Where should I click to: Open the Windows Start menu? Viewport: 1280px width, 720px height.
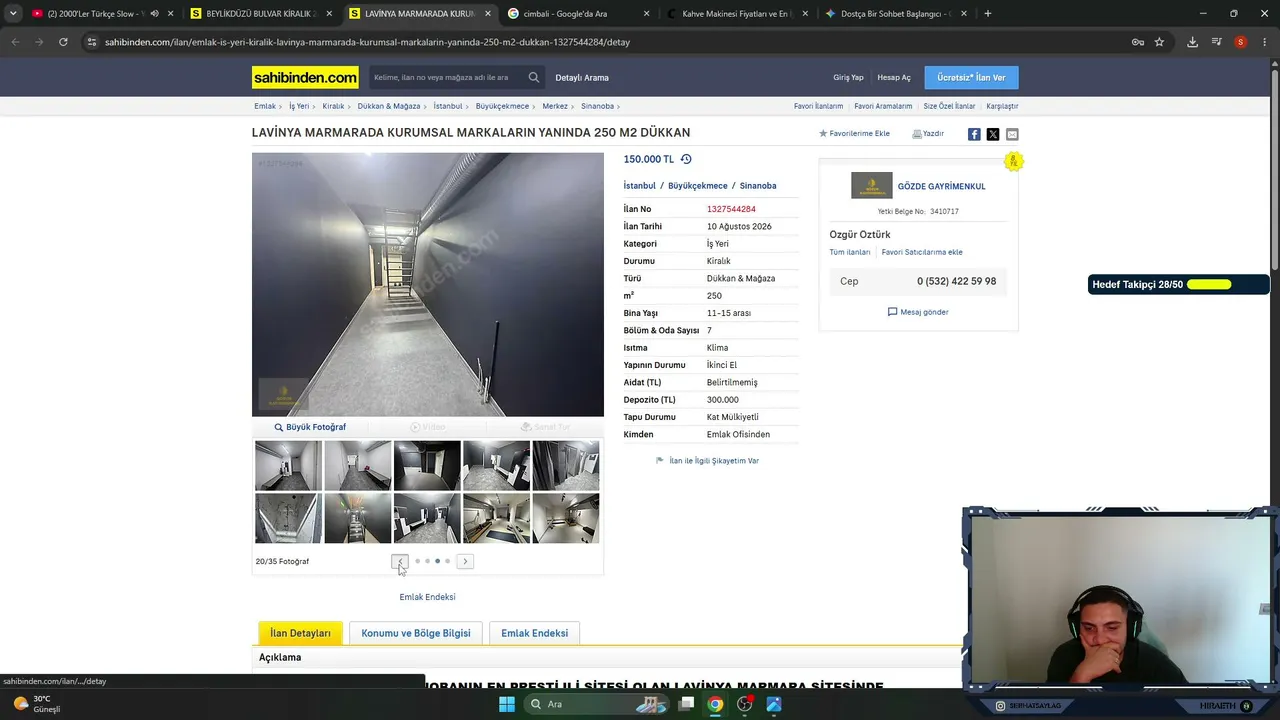pos(507,704)
